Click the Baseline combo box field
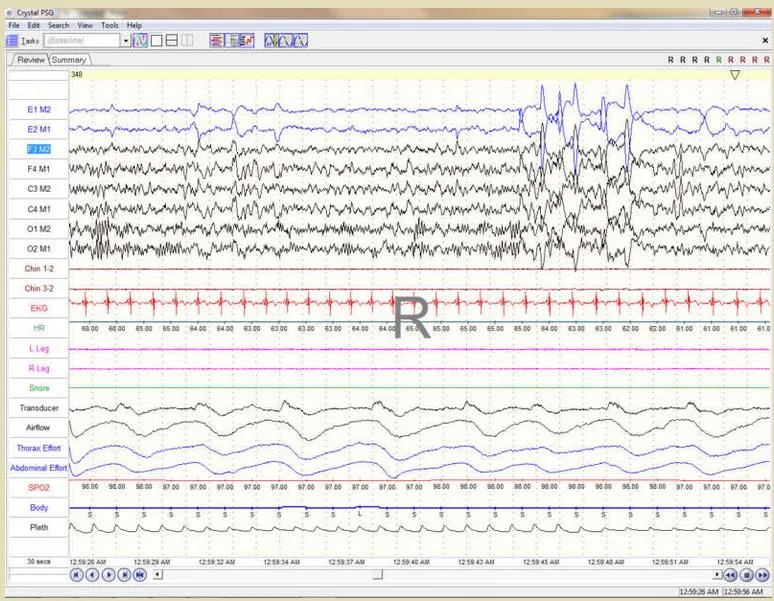The height and width of the screenshot is (601, 774). (82, 40)
